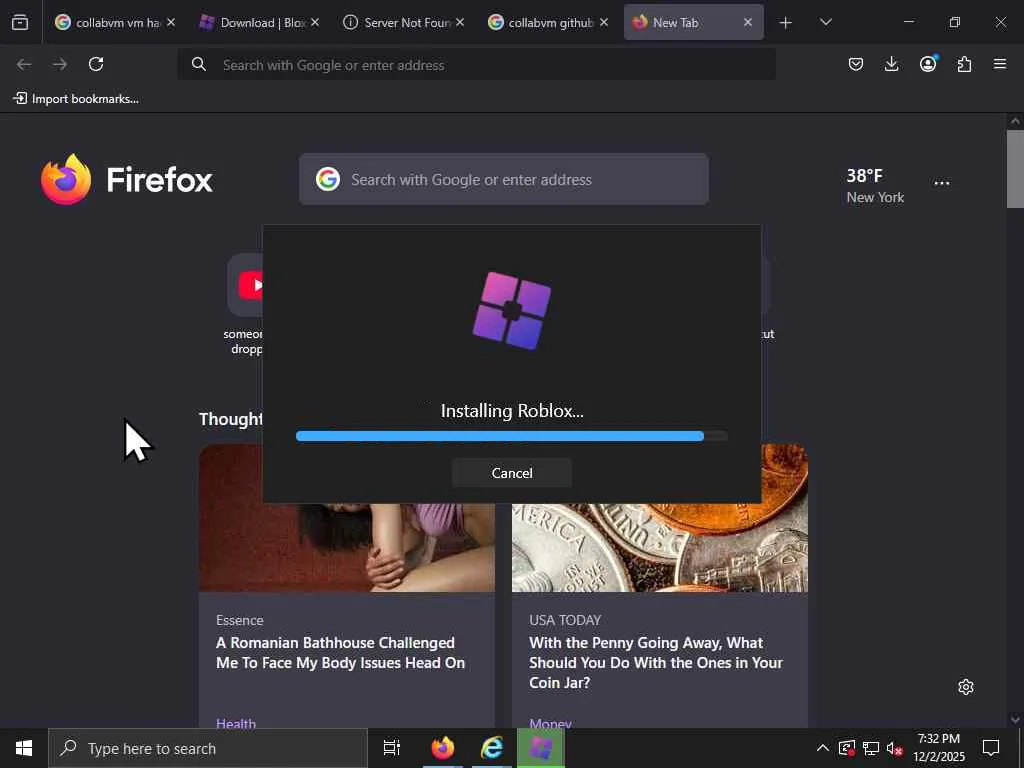Image resolution: width=1024 pixels, height=768 pixels.
Task: Expand the list all tabs dropdown
Action: pyautogui.click(x=825, y=22)
